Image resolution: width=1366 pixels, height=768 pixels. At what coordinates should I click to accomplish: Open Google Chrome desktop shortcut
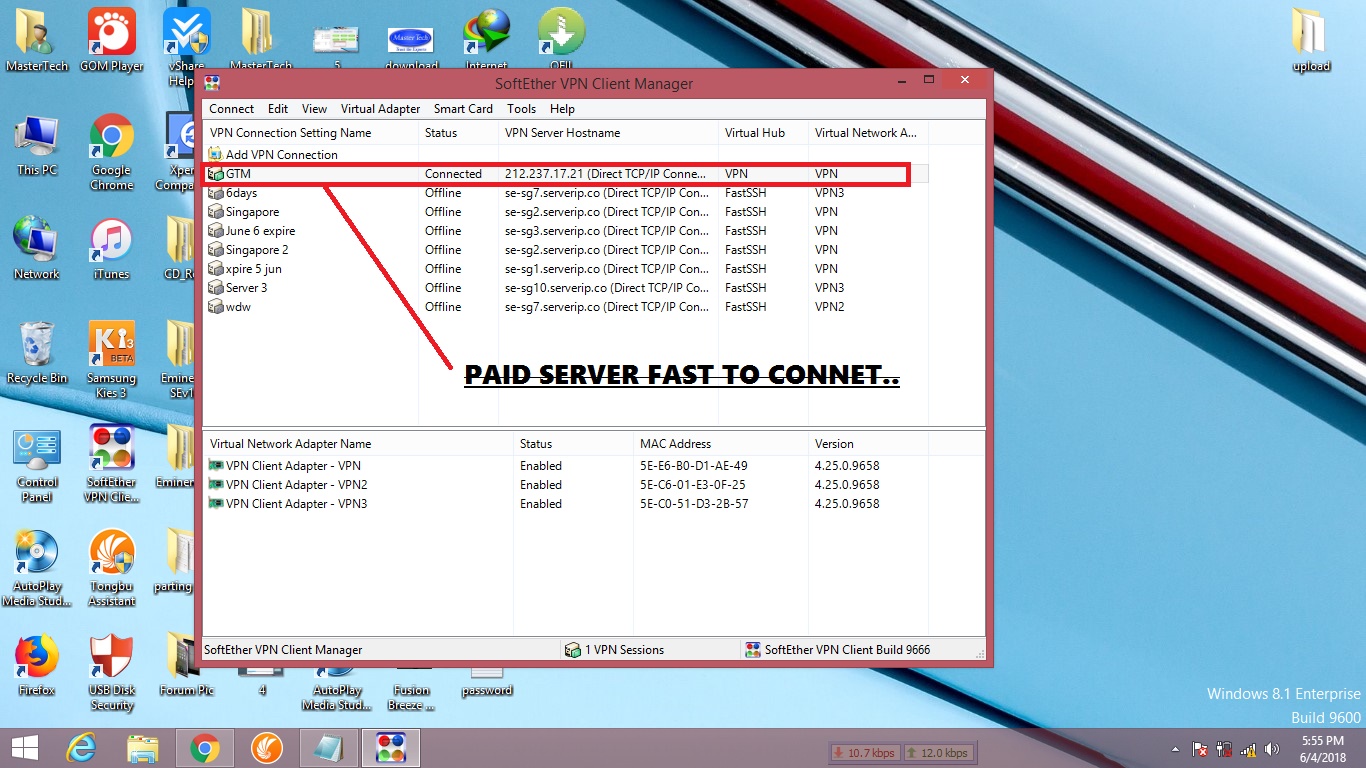coord(112,151)
